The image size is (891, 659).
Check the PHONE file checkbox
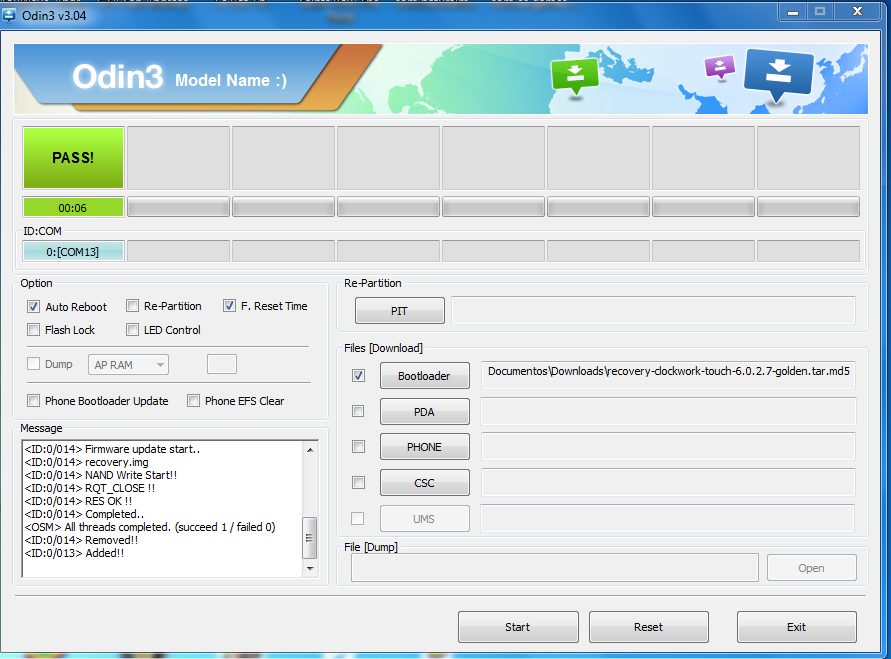coord(358,447)
